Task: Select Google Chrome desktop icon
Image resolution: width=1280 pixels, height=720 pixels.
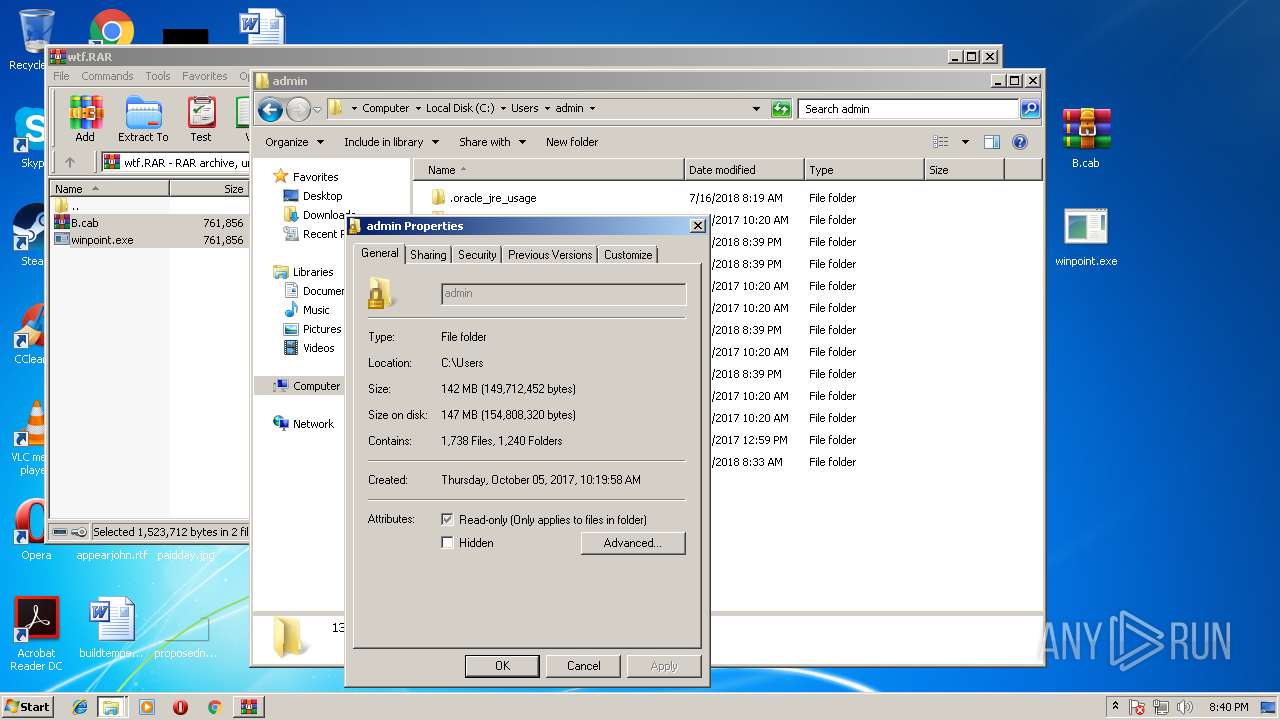Action: point(112,30)
